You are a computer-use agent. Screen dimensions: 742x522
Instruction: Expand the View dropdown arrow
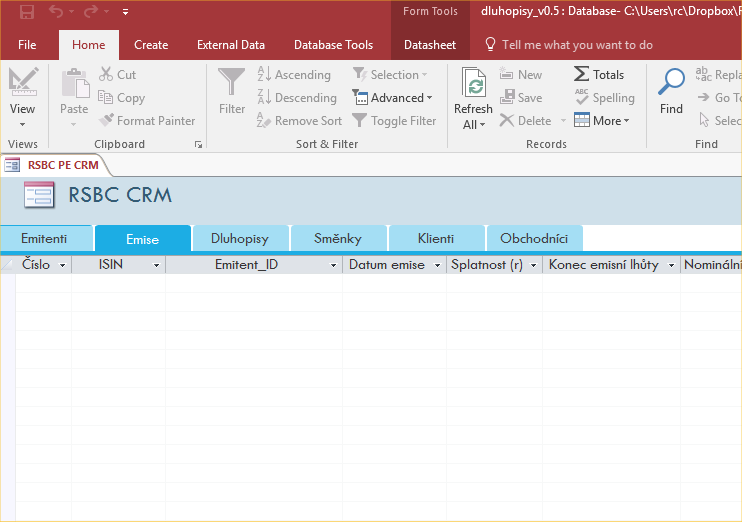click(x=22, y=124)
